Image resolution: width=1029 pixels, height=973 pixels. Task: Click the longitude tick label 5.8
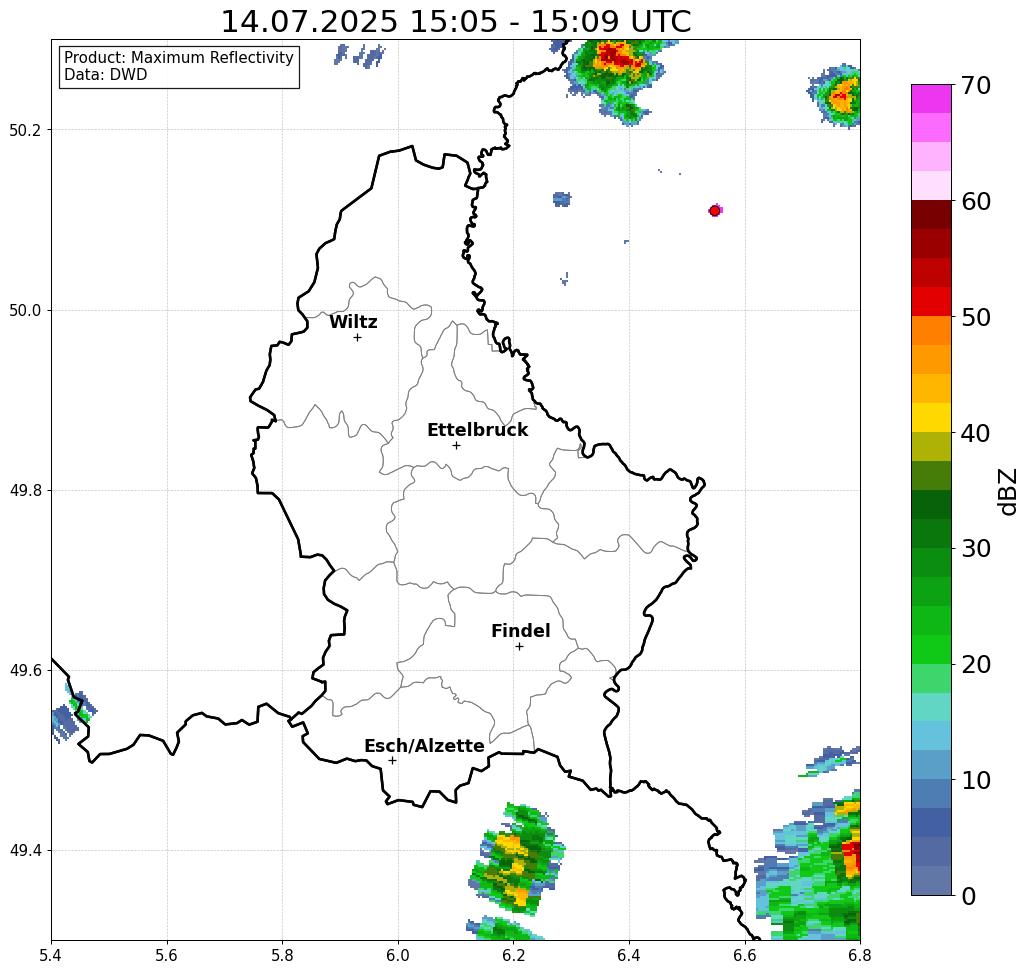point(282,956)
